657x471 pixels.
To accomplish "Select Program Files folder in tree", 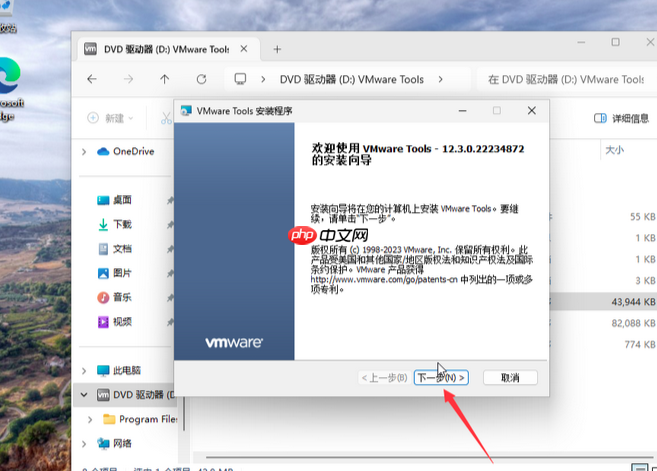I will pos(140,419).
